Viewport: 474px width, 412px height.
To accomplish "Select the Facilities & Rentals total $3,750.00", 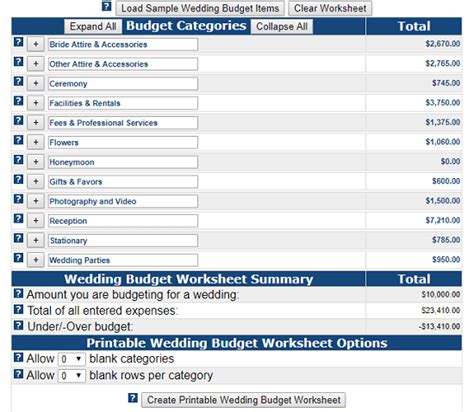I will click(443, 103).
